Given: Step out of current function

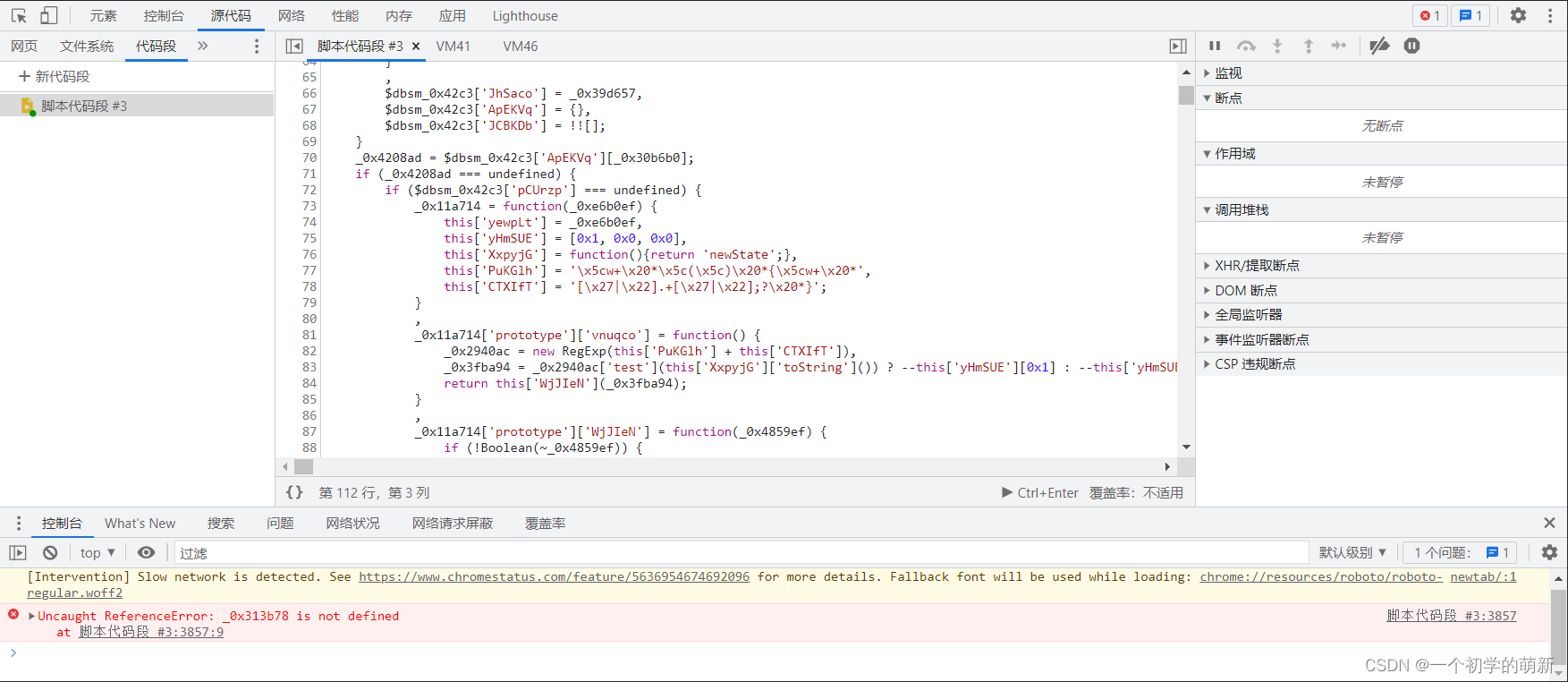Looking at the screenshot, I should (1309, 46).
